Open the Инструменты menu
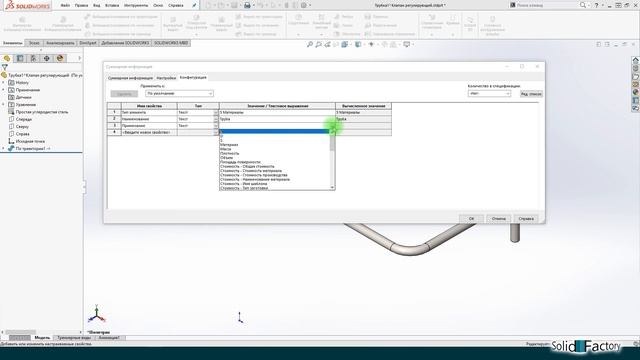The width and height of the screenshot is (640, 360). (x=136, y=5)
